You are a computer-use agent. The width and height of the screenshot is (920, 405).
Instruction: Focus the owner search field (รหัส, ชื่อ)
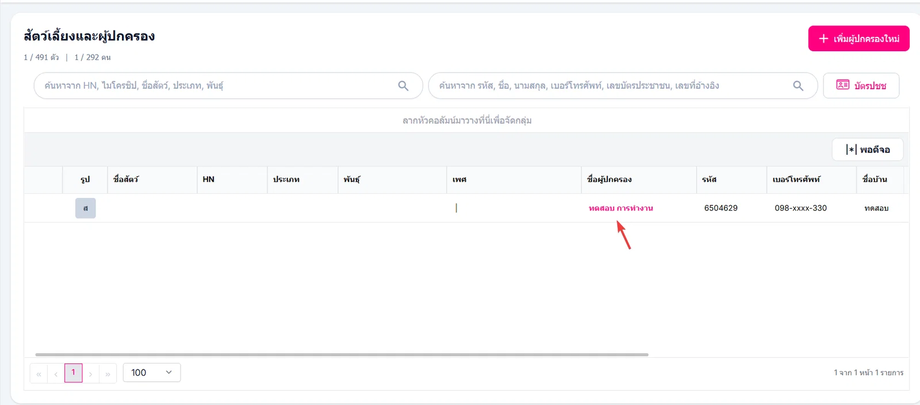(x=623, y=86)
